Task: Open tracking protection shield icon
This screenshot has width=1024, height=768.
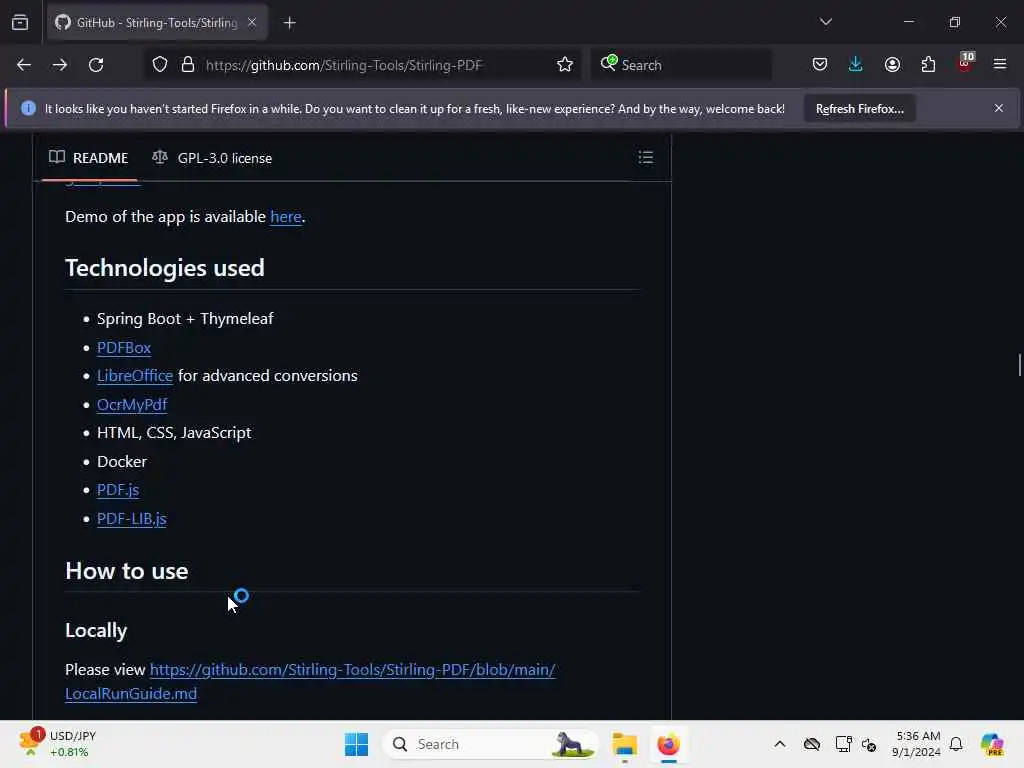Action: coord(160,65)
